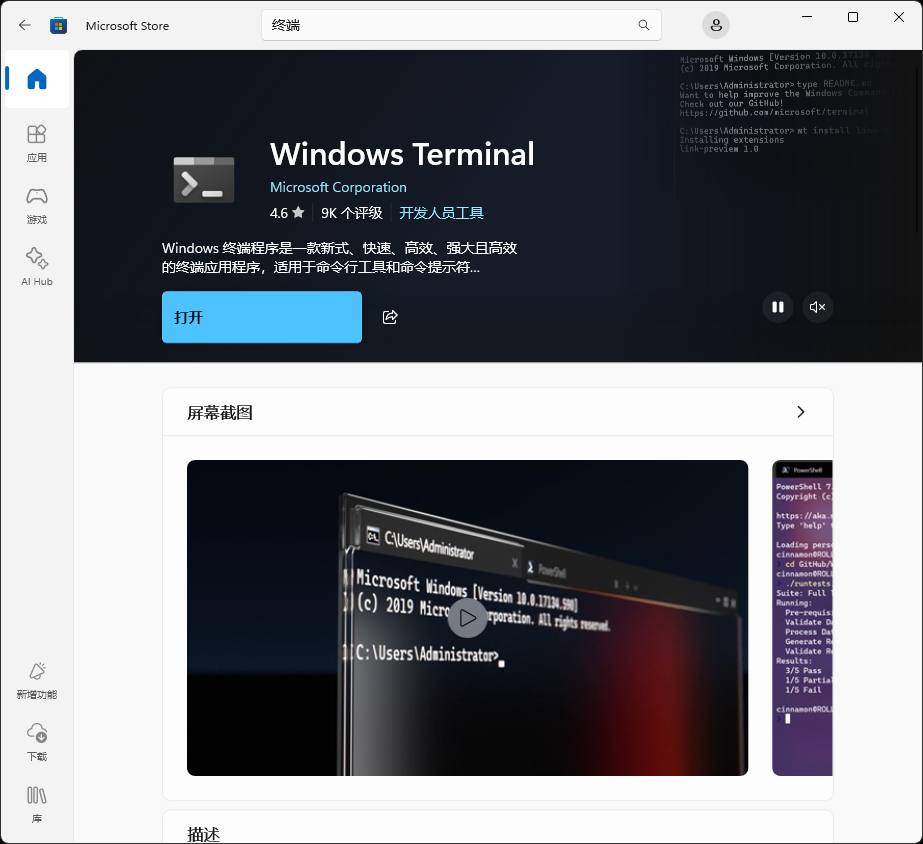Viewport: 923px width, 844px height.
Task: Open the user account profile button
Action: point(716,25)
